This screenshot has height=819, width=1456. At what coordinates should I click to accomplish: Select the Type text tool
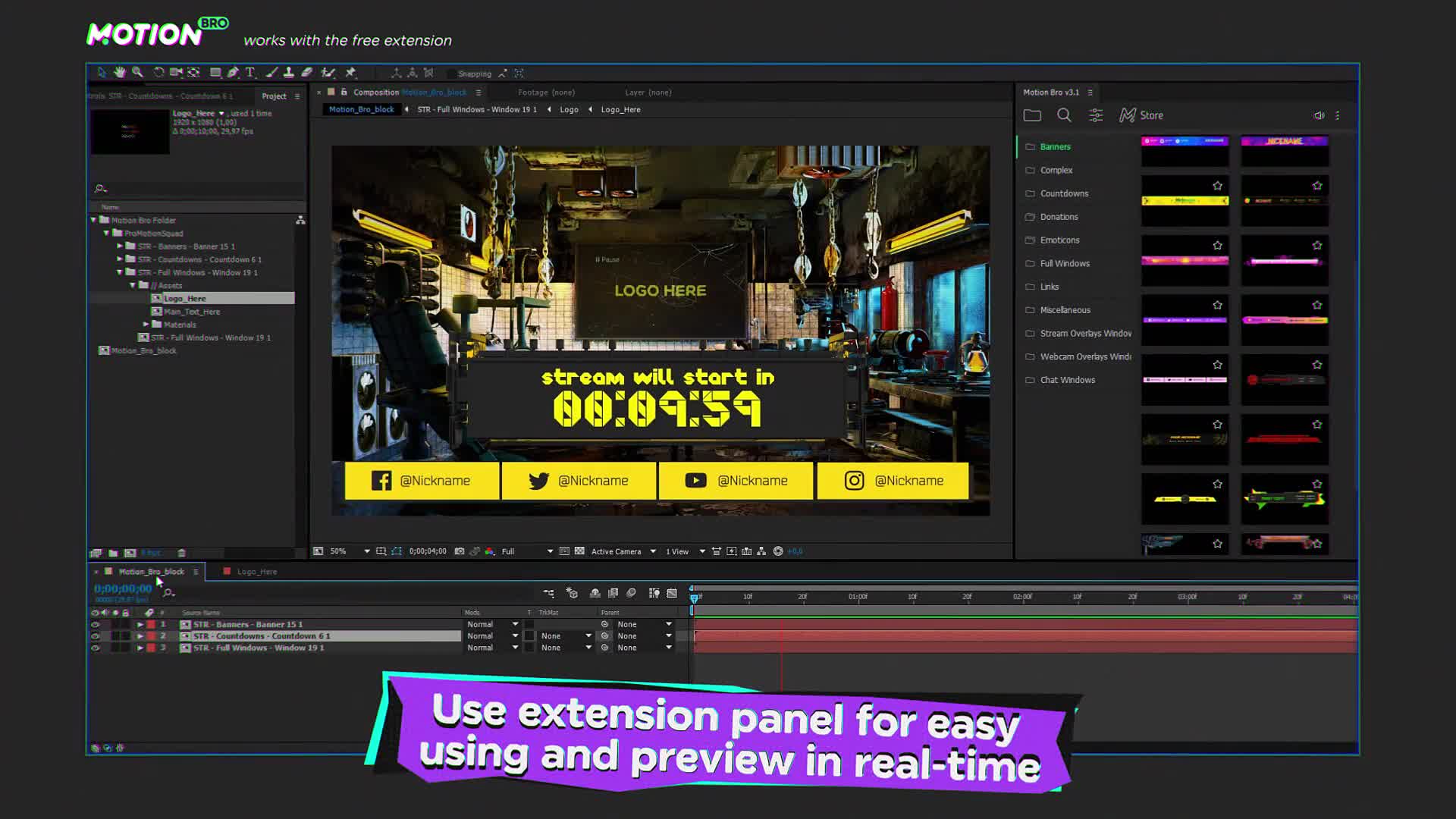[249, 73]
